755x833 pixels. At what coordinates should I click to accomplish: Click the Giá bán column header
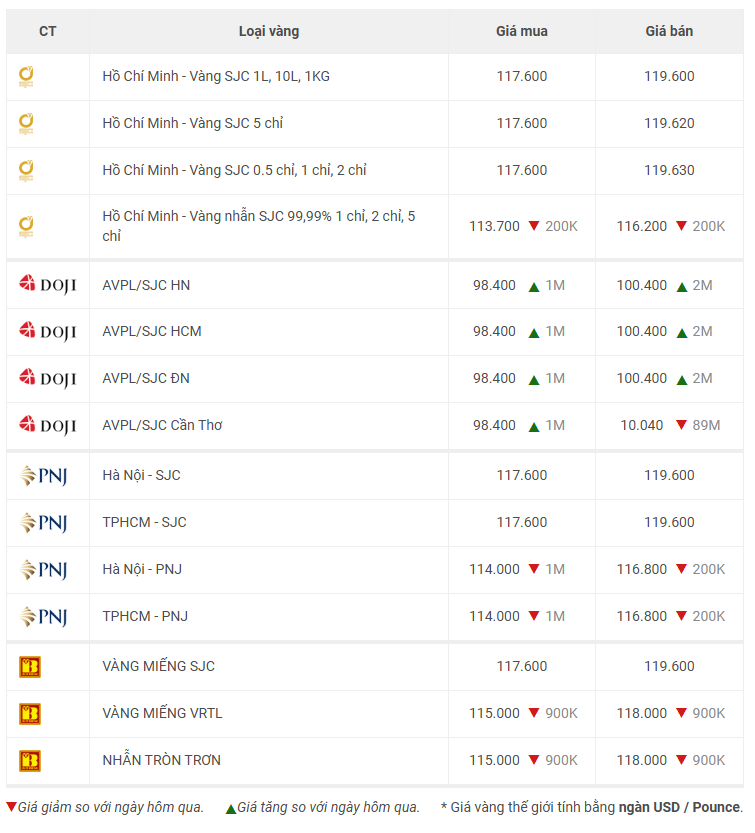pyautogui.click(x=669, y=31)
